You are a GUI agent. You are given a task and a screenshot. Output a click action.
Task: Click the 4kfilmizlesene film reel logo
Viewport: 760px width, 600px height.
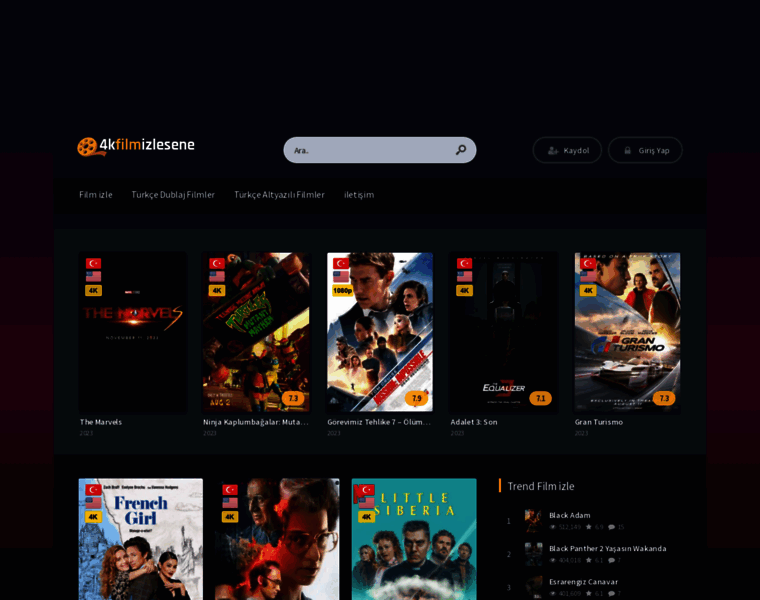click(x=136, y=145)
